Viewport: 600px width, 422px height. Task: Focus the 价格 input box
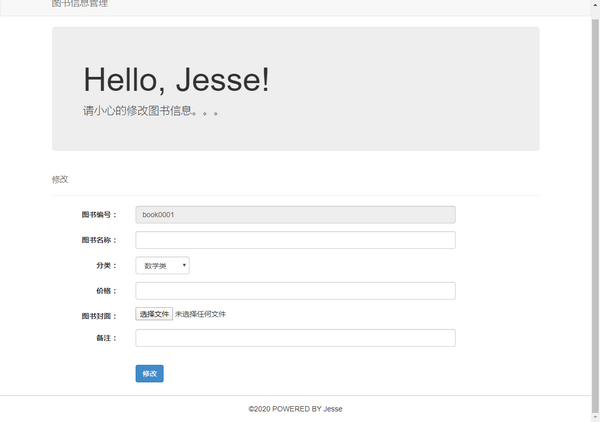295,291
